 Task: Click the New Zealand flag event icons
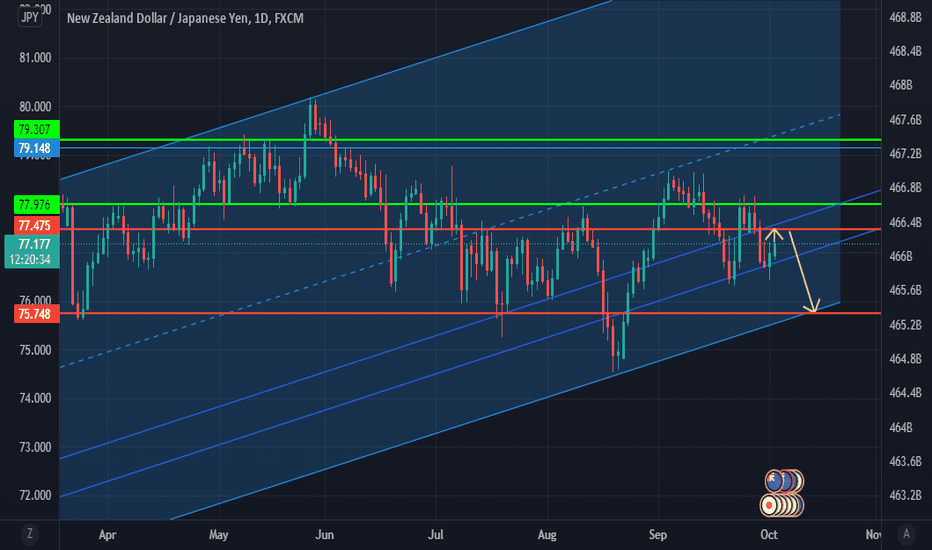pyautogui.click(x=785, y=481)
